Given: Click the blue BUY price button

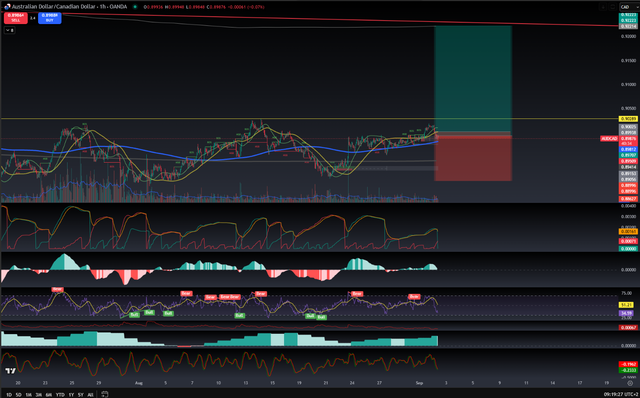Looking at the screenshot, I should pyautogui.click(x=50, y=18).
